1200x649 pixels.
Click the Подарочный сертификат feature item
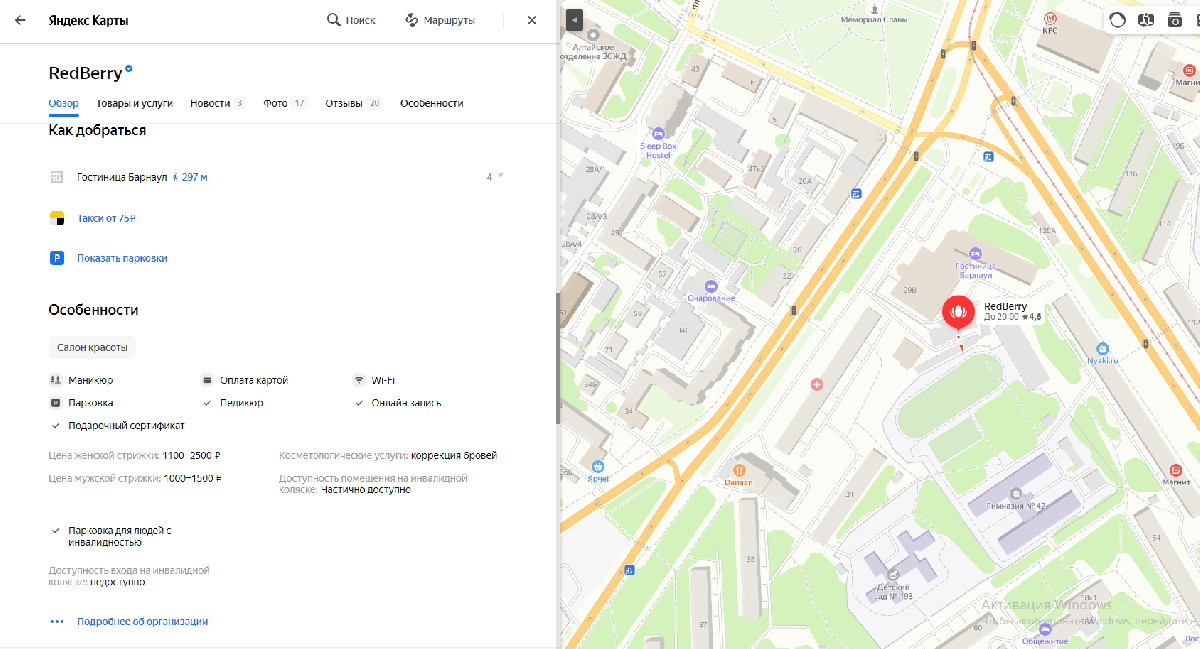click(x=118, y=425)
